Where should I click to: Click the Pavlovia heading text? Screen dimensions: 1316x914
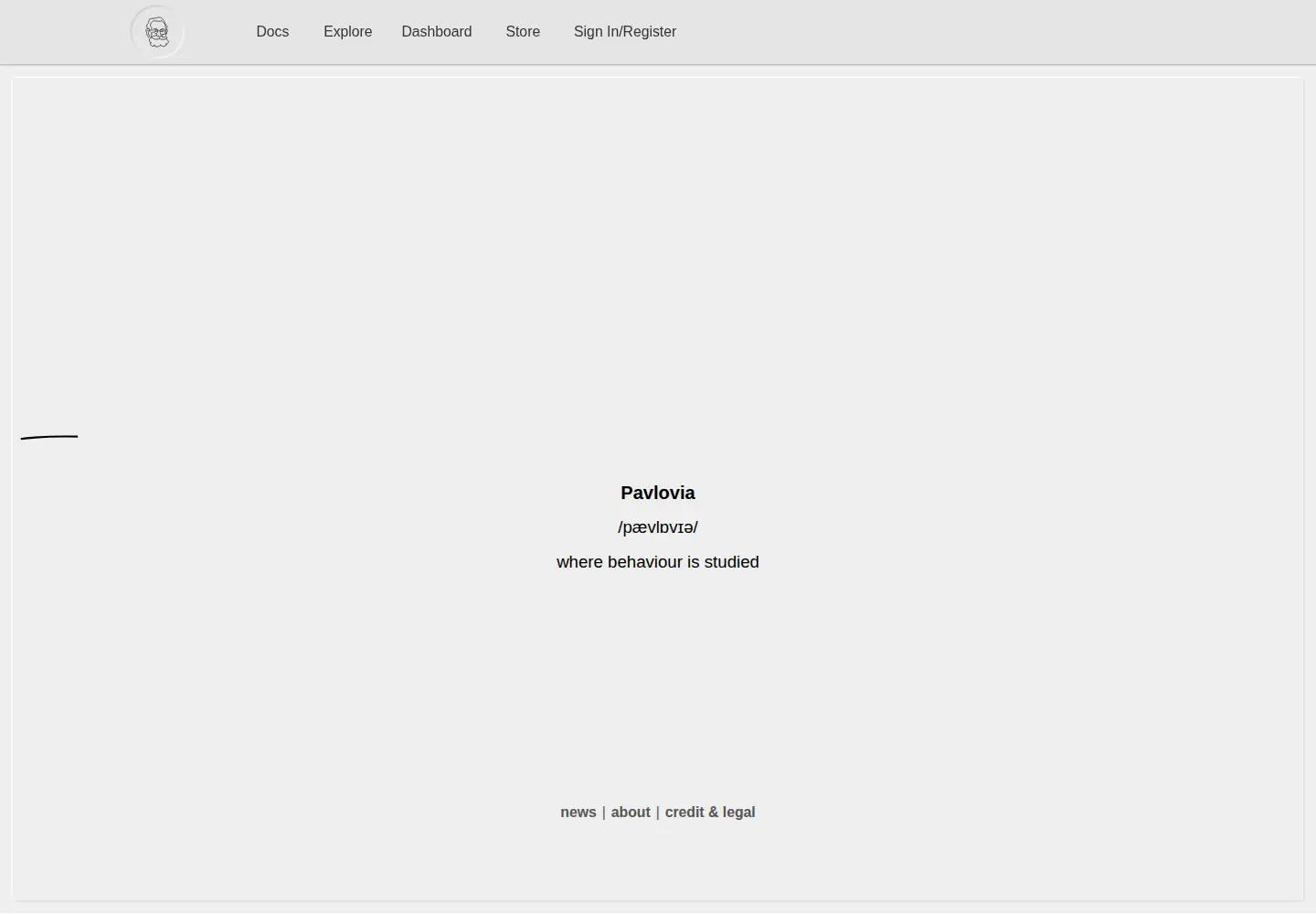point(658,493)
